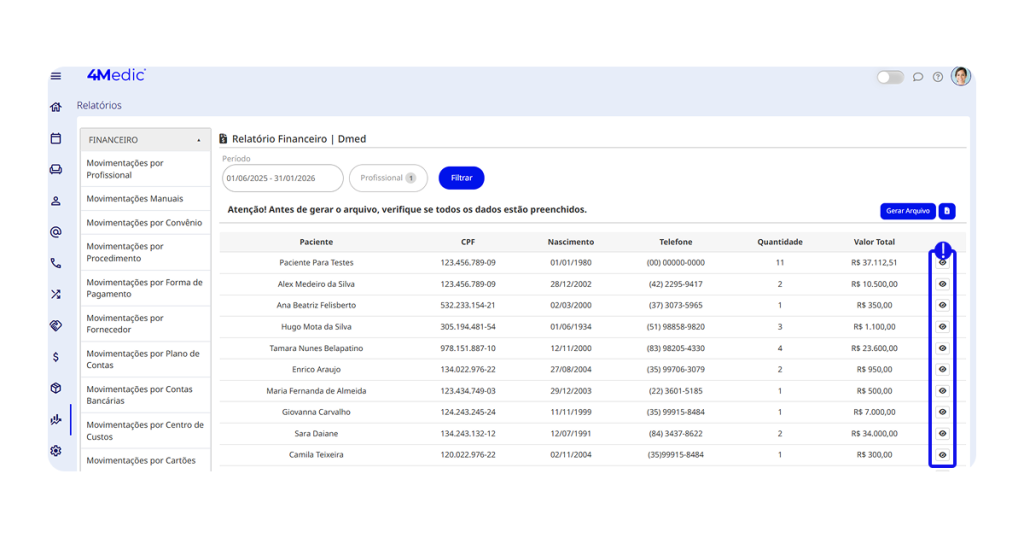
Task: Click the Gerar Arquivo button
Action: [907, 211]
